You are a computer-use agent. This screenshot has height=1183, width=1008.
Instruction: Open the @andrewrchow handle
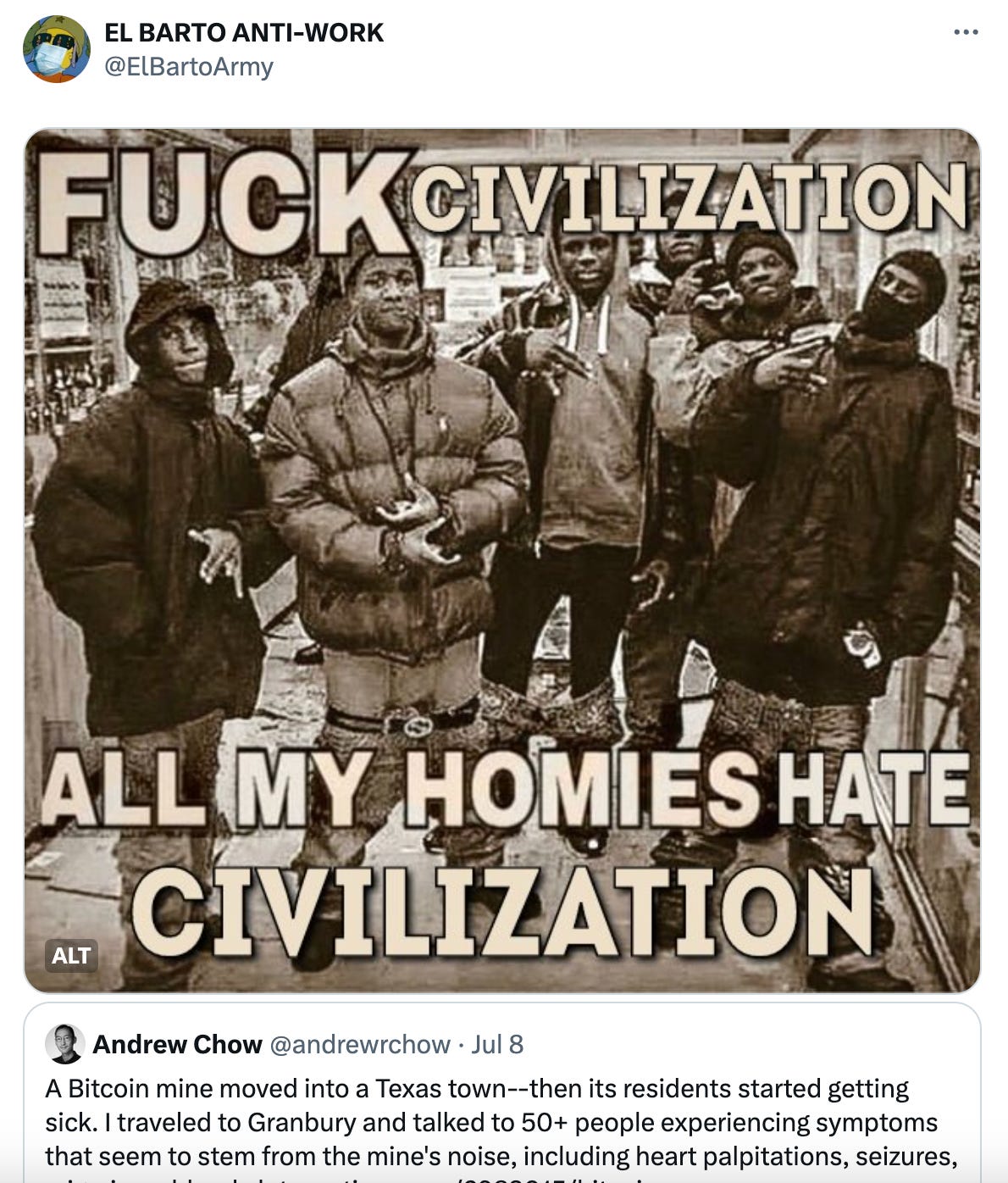pos(359,1044)
